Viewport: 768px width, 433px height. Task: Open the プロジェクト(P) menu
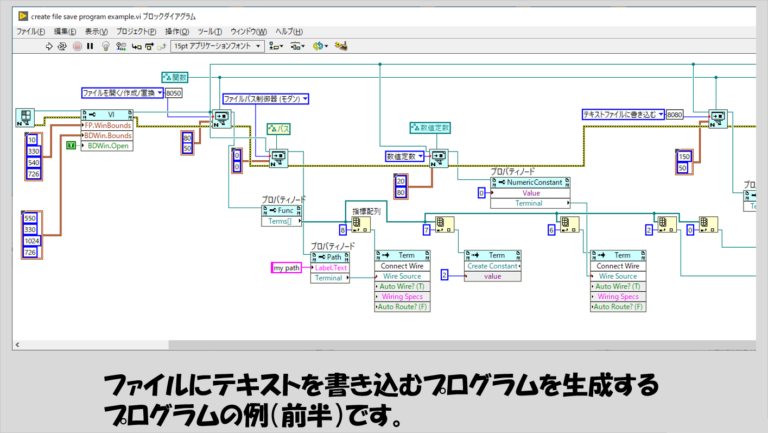[x=136, y=31]
